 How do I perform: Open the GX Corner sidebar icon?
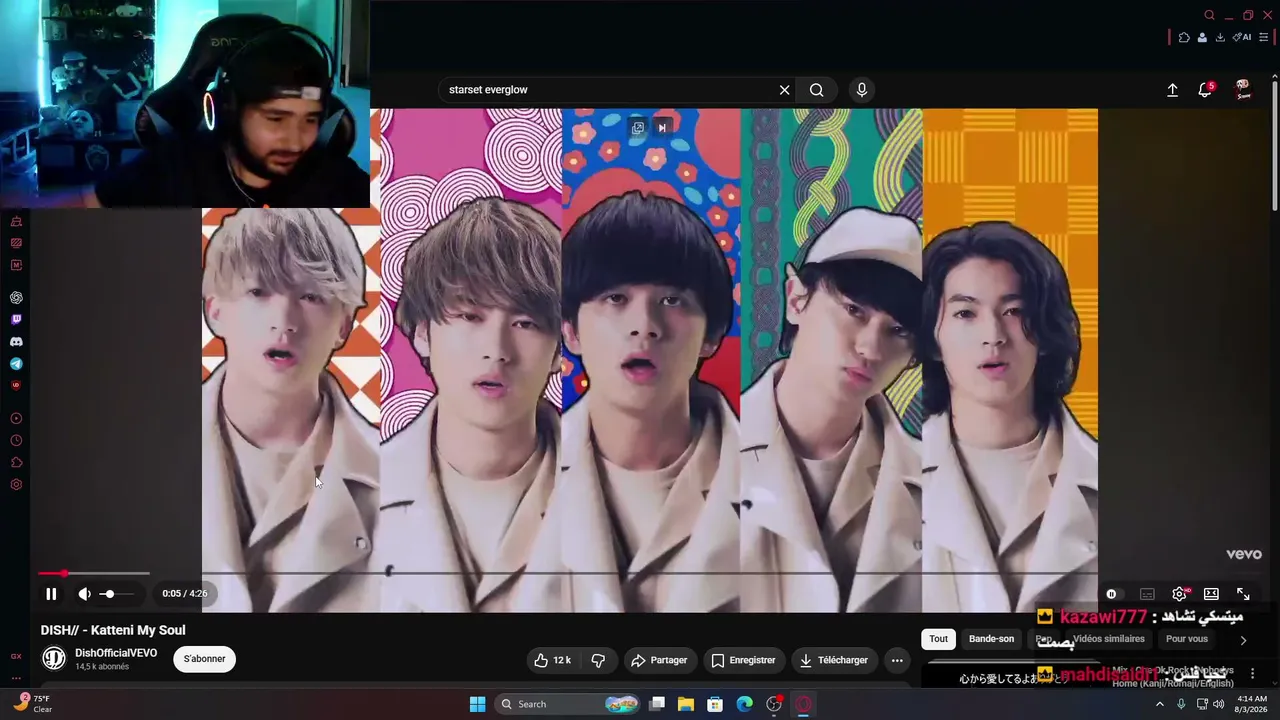pos(16,656)
